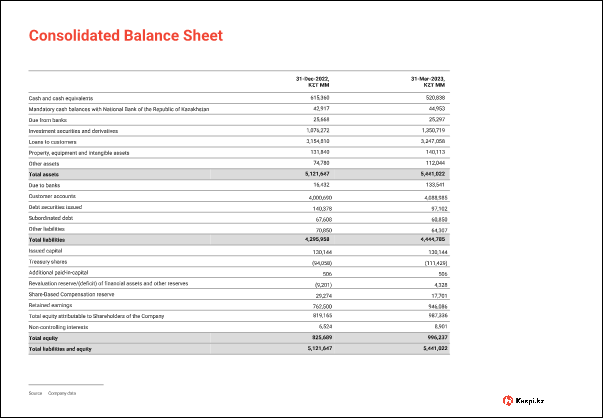The image size is (603, 418).
Task: Select the Total assets row label
Action: 43,174
